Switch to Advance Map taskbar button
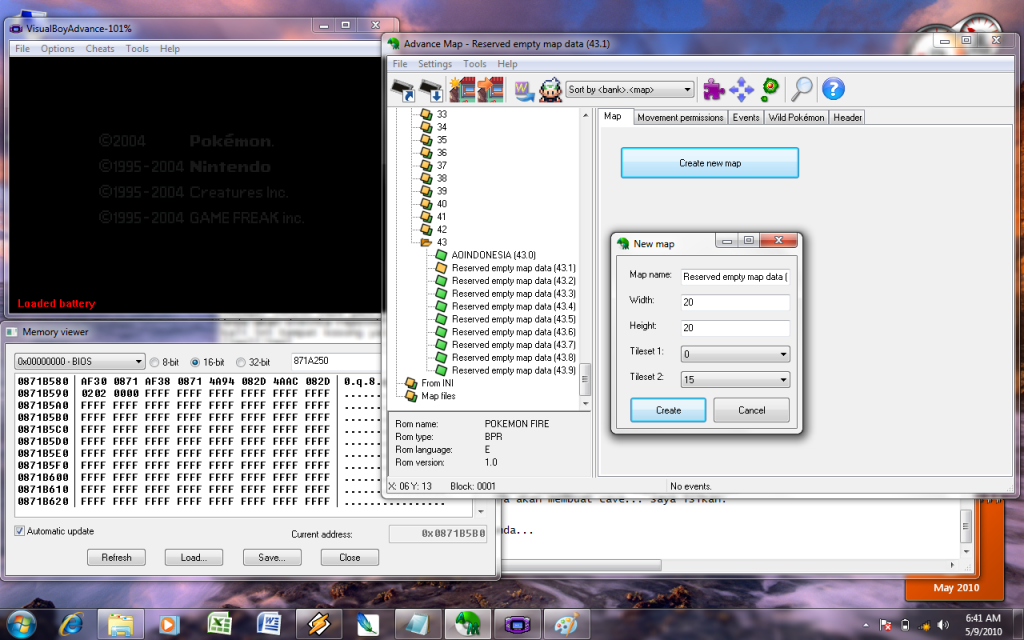 468,624
